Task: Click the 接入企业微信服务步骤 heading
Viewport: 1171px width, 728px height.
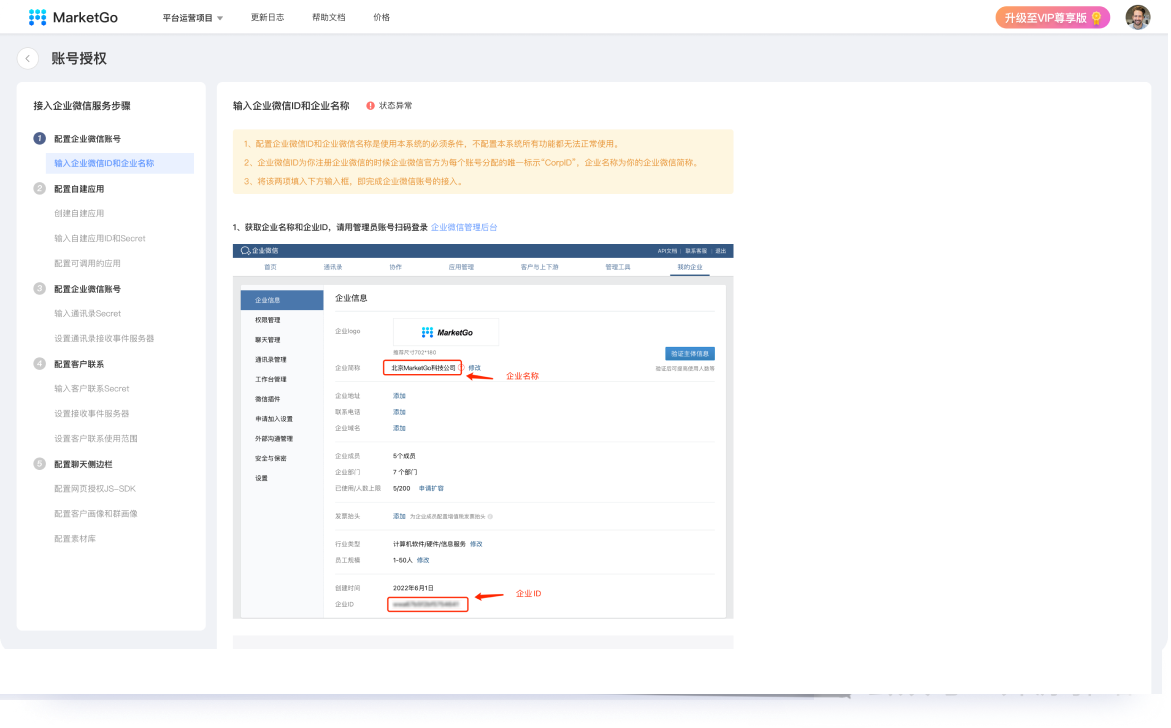Action: (82, 106)
